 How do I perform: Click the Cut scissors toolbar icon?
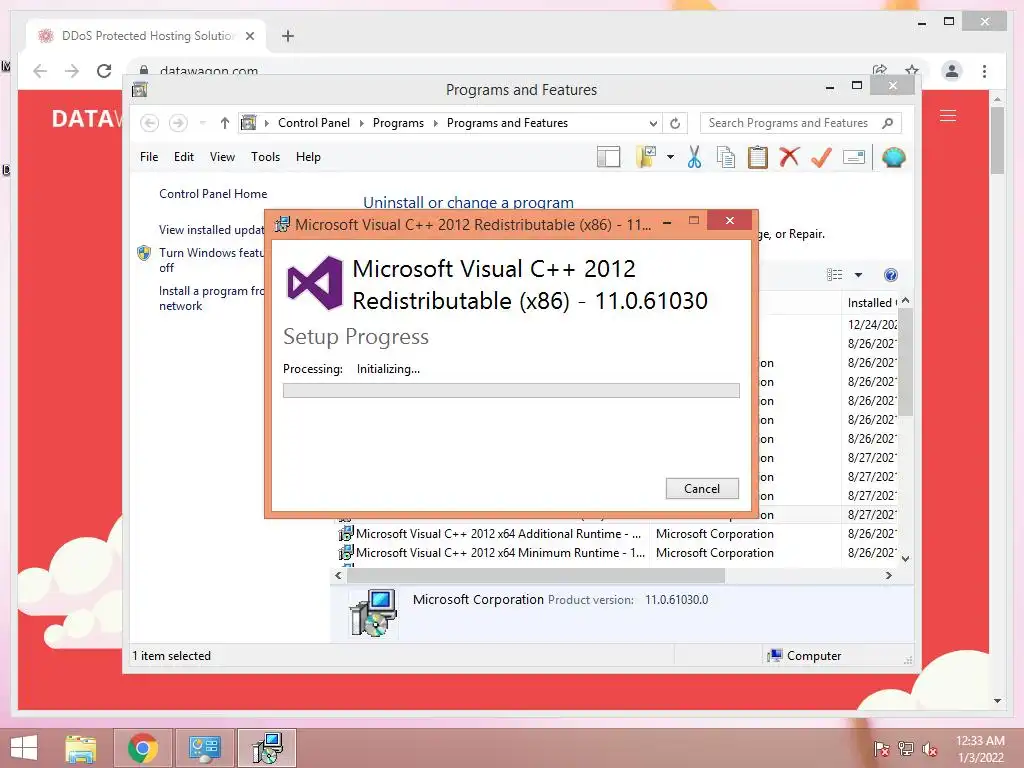pyautogui.click(x=694, y=157)
